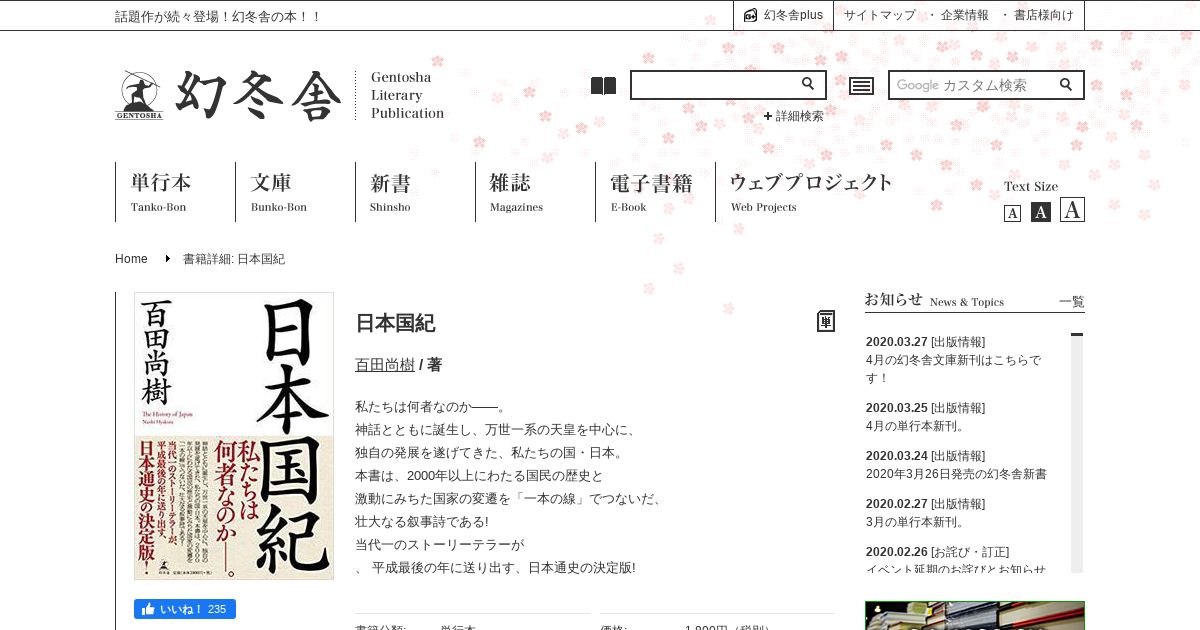Click the bookstore banner image

(975, 615)
